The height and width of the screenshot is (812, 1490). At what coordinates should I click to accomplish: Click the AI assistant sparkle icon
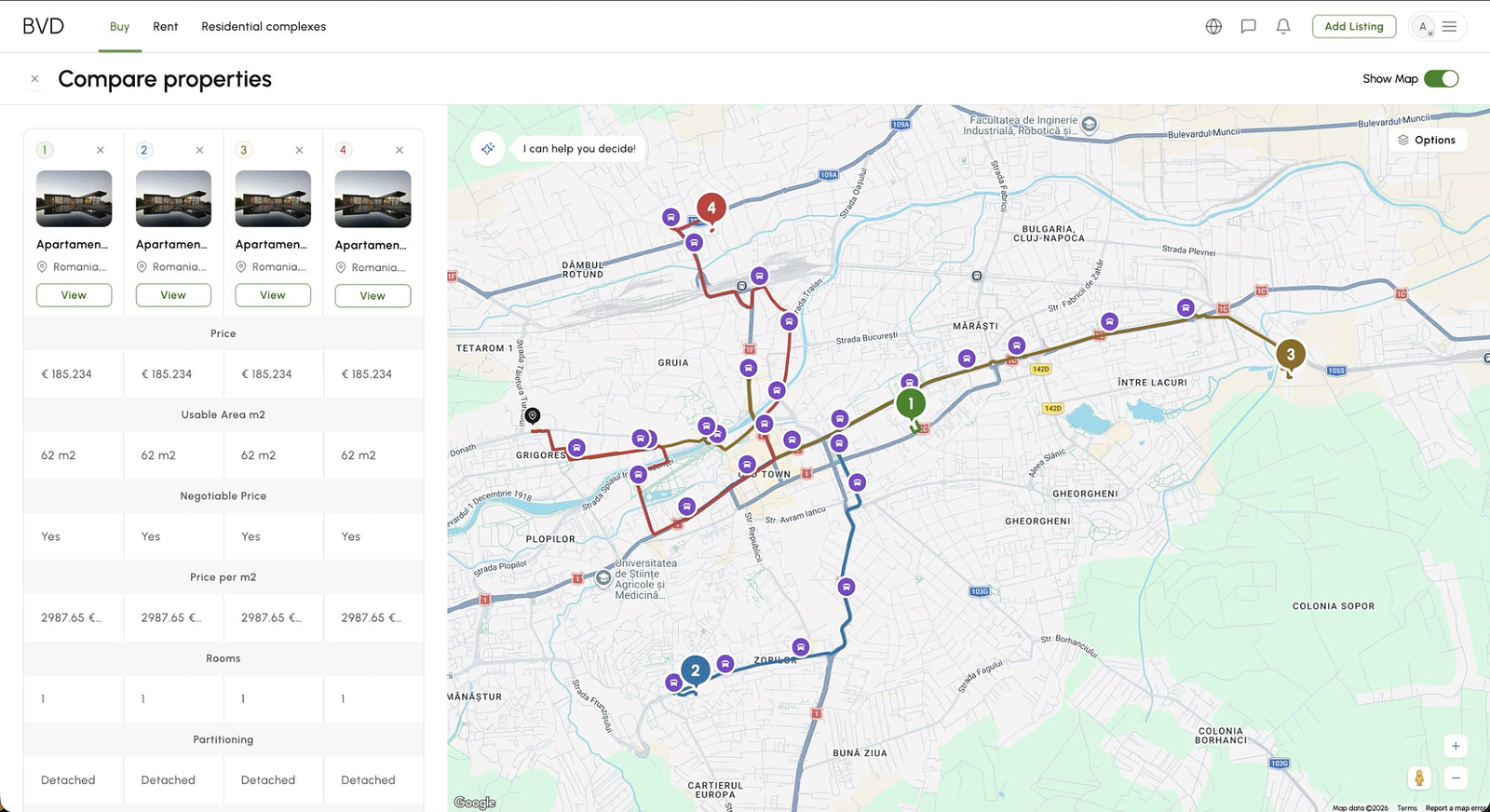tap(488, 148)
